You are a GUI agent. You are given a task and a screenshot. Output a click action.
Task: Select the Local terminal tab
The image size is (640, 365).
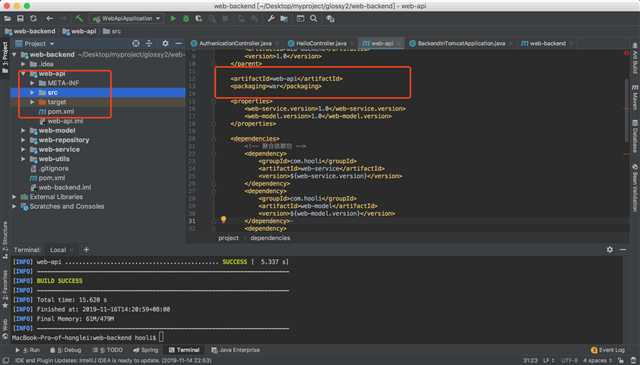point(58,250)
